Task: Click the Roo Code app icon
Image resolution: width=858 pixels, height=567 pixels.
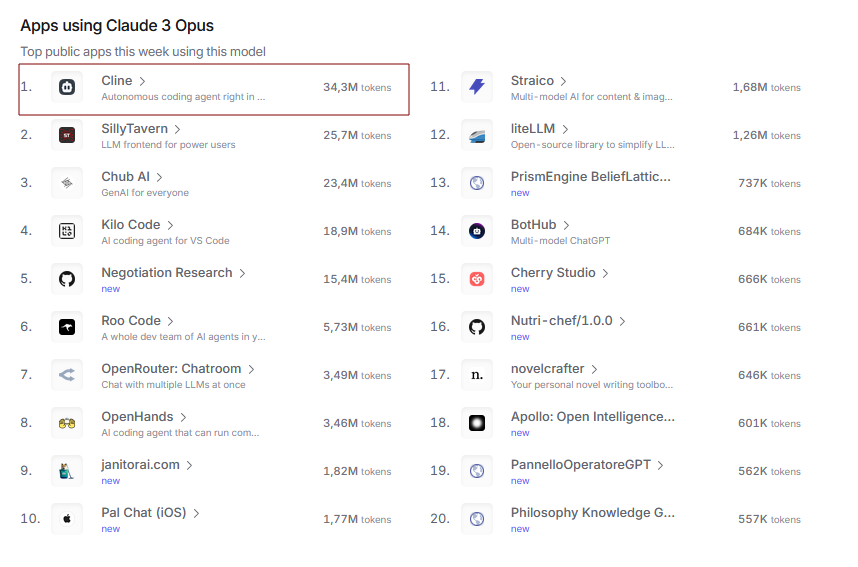Action: point(67,327)
